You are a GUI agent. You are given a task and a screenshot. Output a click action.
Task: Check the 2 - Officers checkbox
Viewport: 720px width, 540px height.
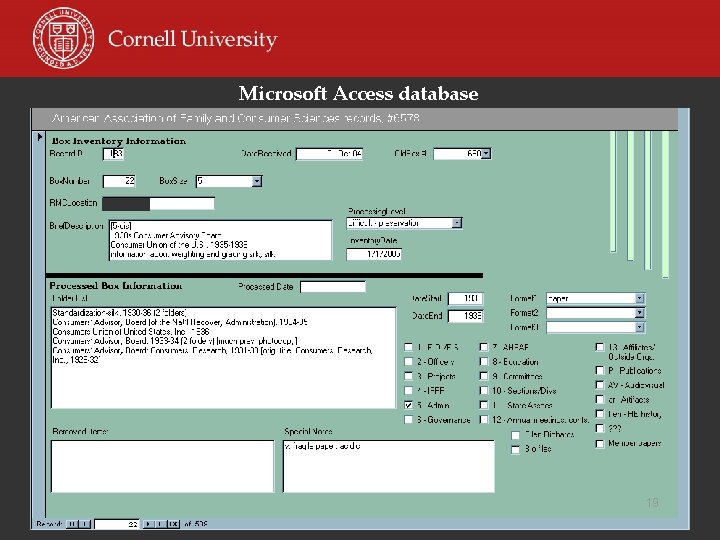(x=408, y=361)
